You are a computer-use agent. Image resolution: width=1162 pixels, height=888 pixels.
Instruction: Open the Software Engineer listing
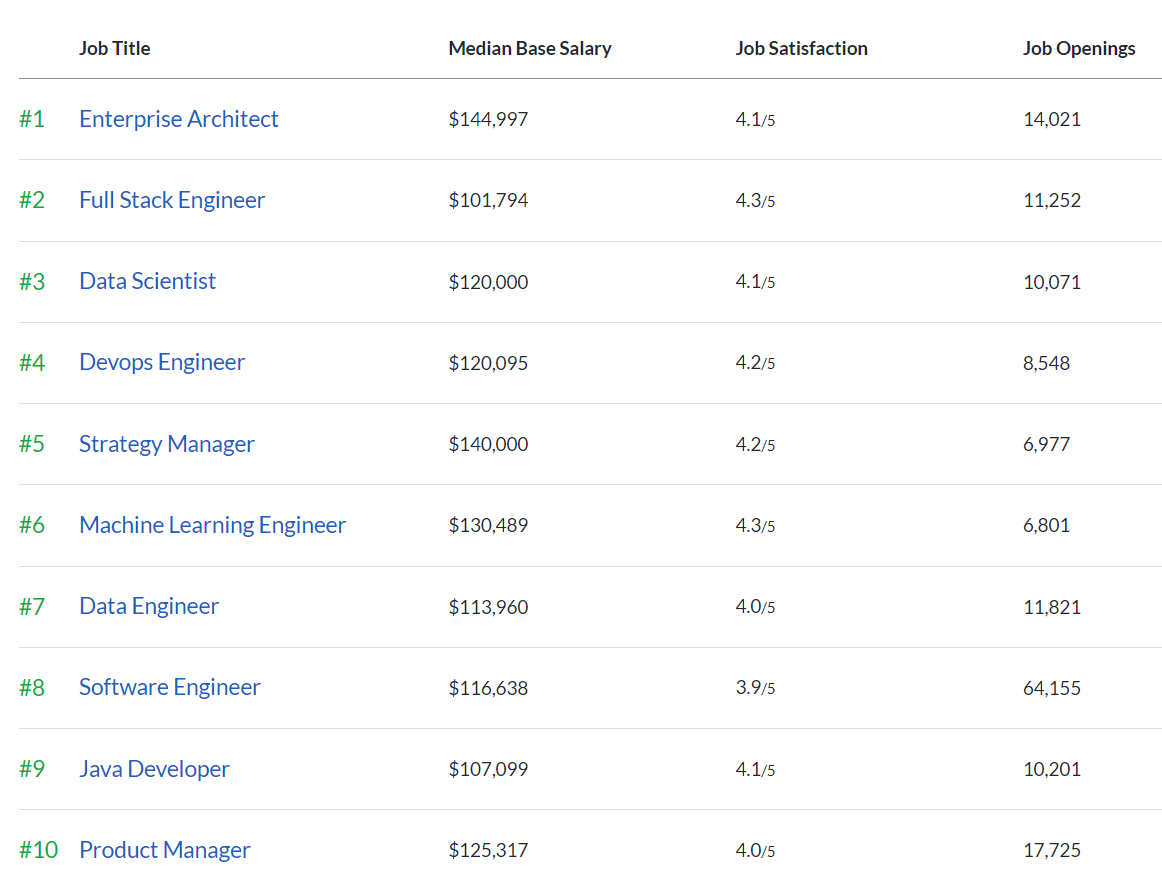click(x=169, y=687)
